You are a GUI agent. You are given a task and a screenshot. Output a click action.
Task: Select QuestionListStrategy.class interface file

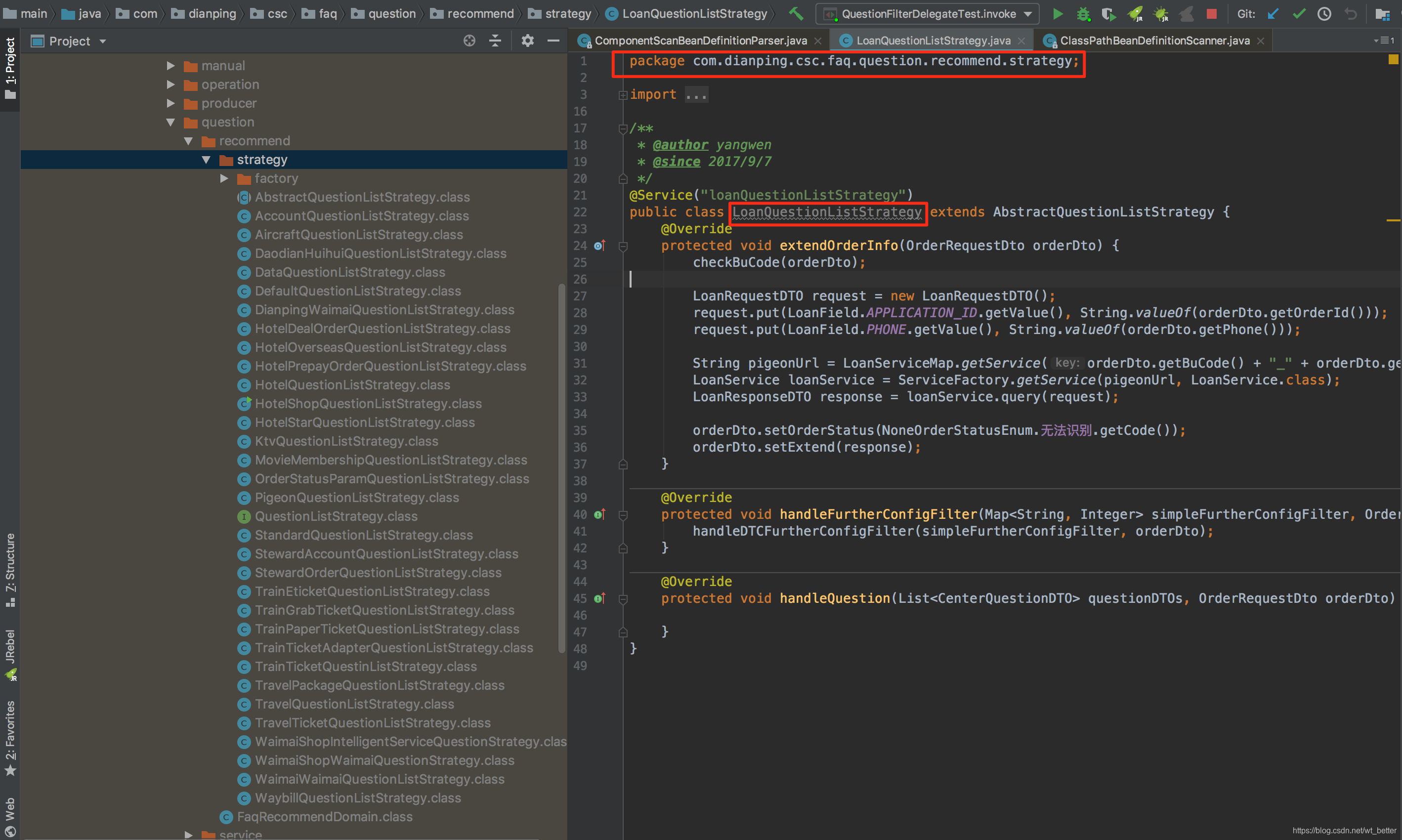click(x=336, y=516)
